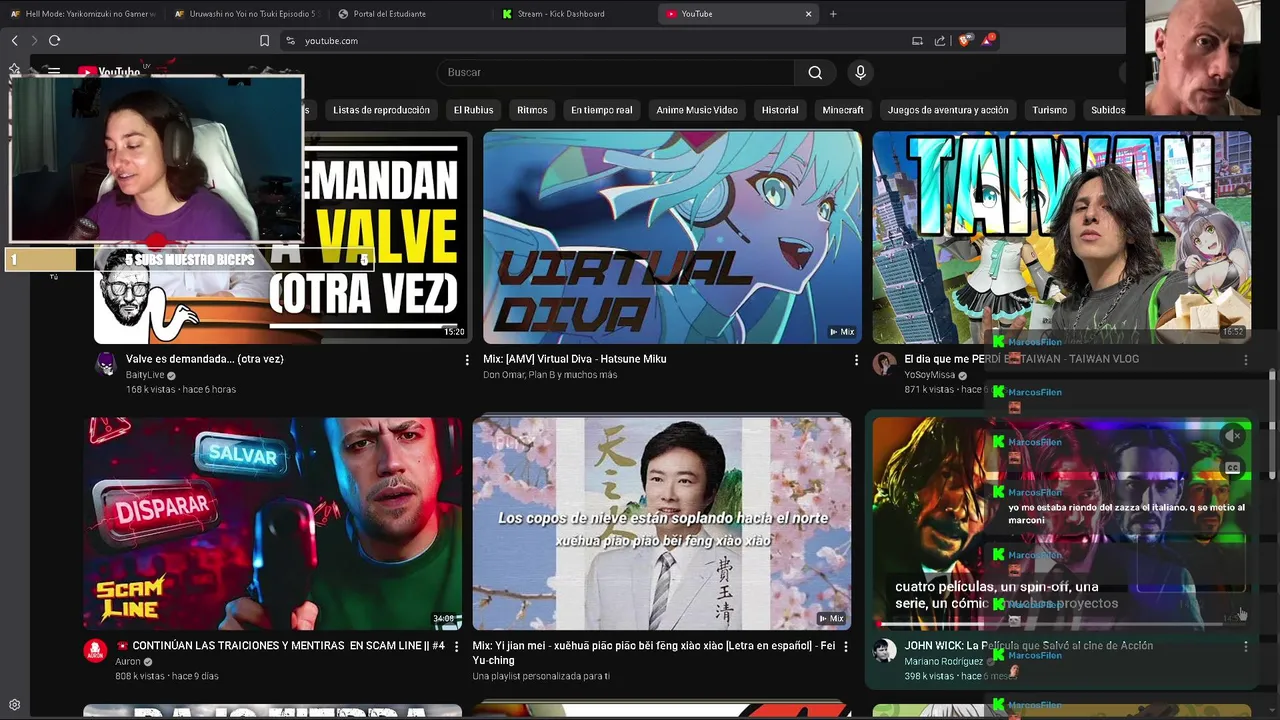The width and height of the screenshot is (1280, 720).
Task: Close the YouTube browser tab
Action: pos(808,14)
